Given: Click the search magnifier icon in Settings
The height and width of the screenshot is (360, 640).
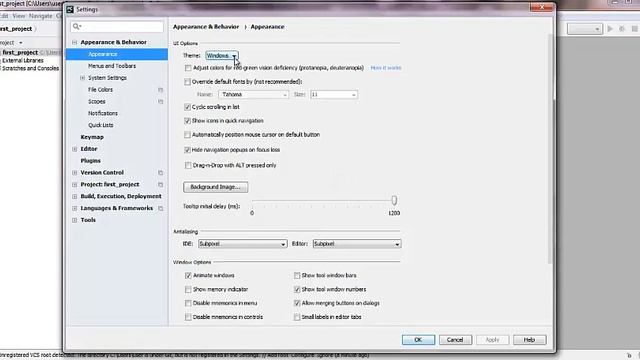Looking at the screenshot, I should coord(76,27).
